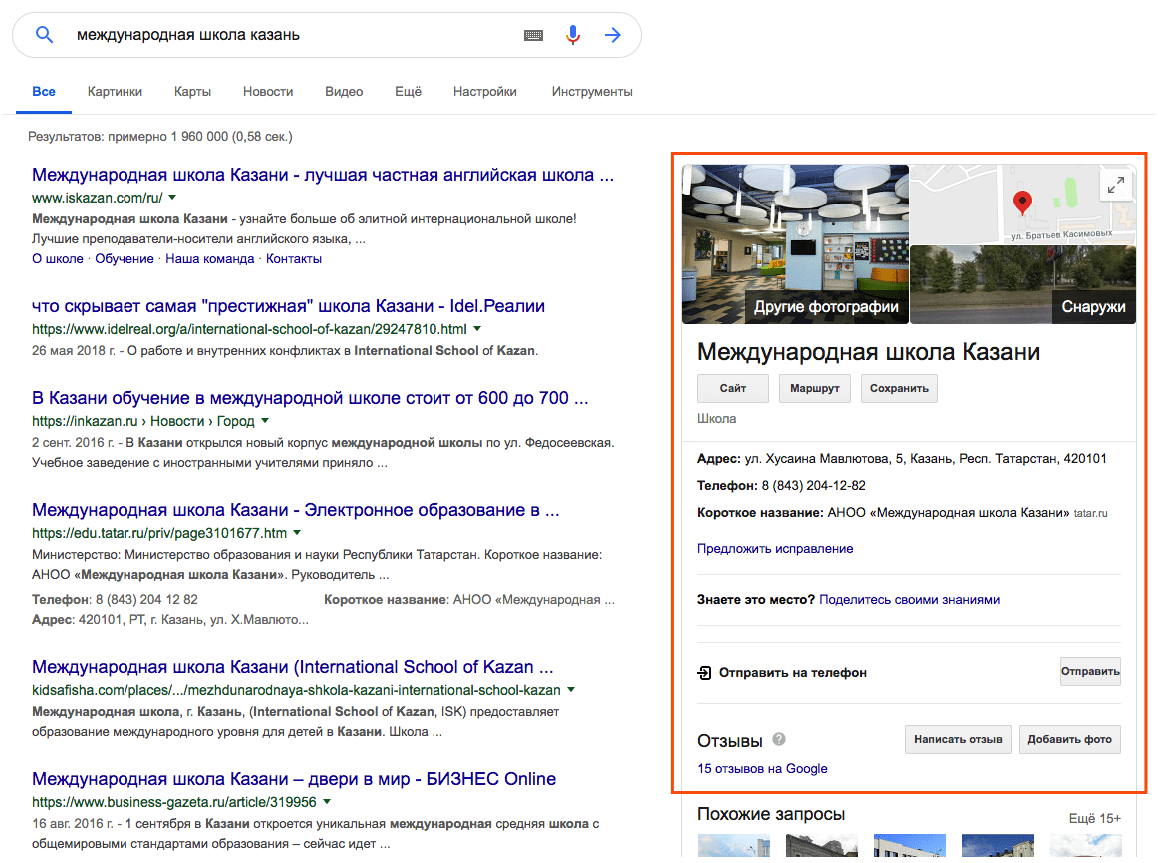The image size is (1158, 863).
Task: Open the БИЗНЕС Online article result
Action: click(294, 779)
